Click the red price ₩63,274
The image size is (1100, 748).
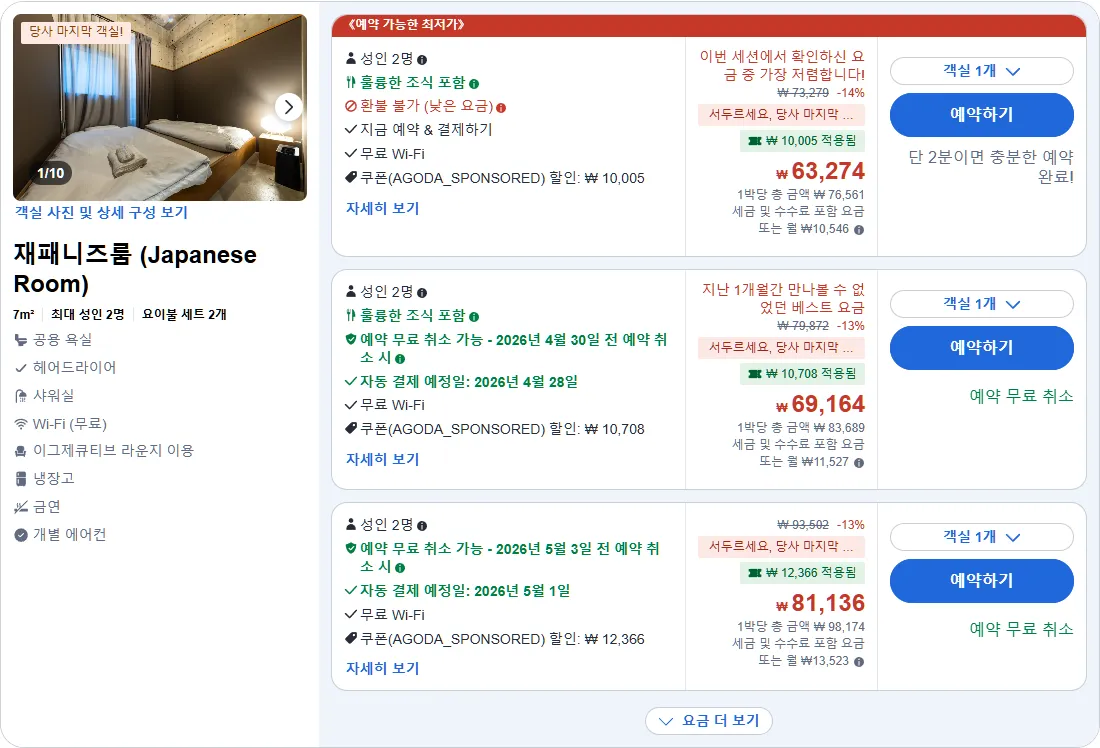pos(820,171)
